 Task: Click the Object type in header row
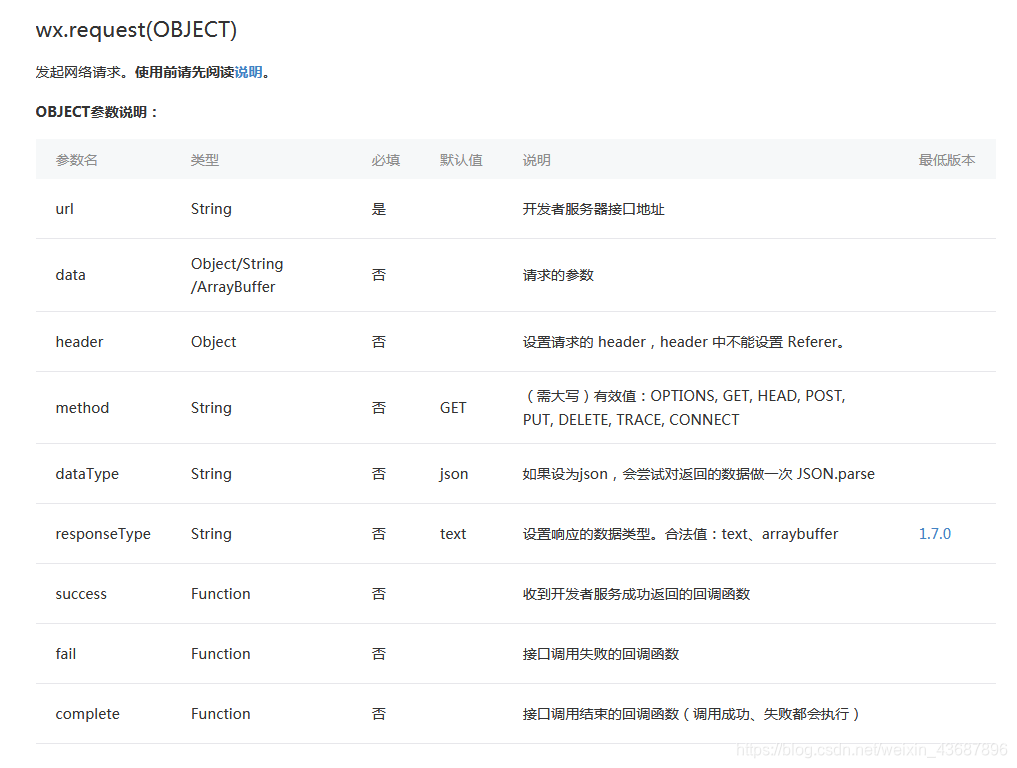point(213,342)
